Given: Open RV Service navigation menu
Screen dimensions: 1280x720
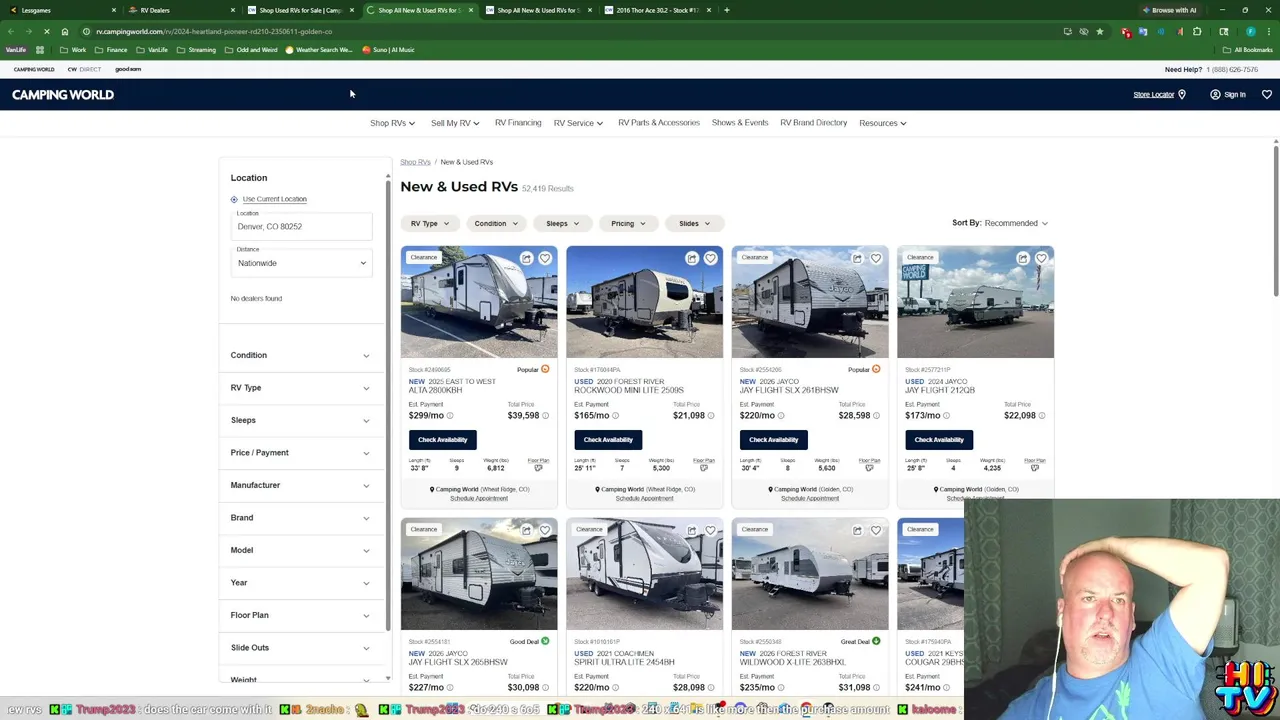Looking at the screenshot, I should (579, 123).
